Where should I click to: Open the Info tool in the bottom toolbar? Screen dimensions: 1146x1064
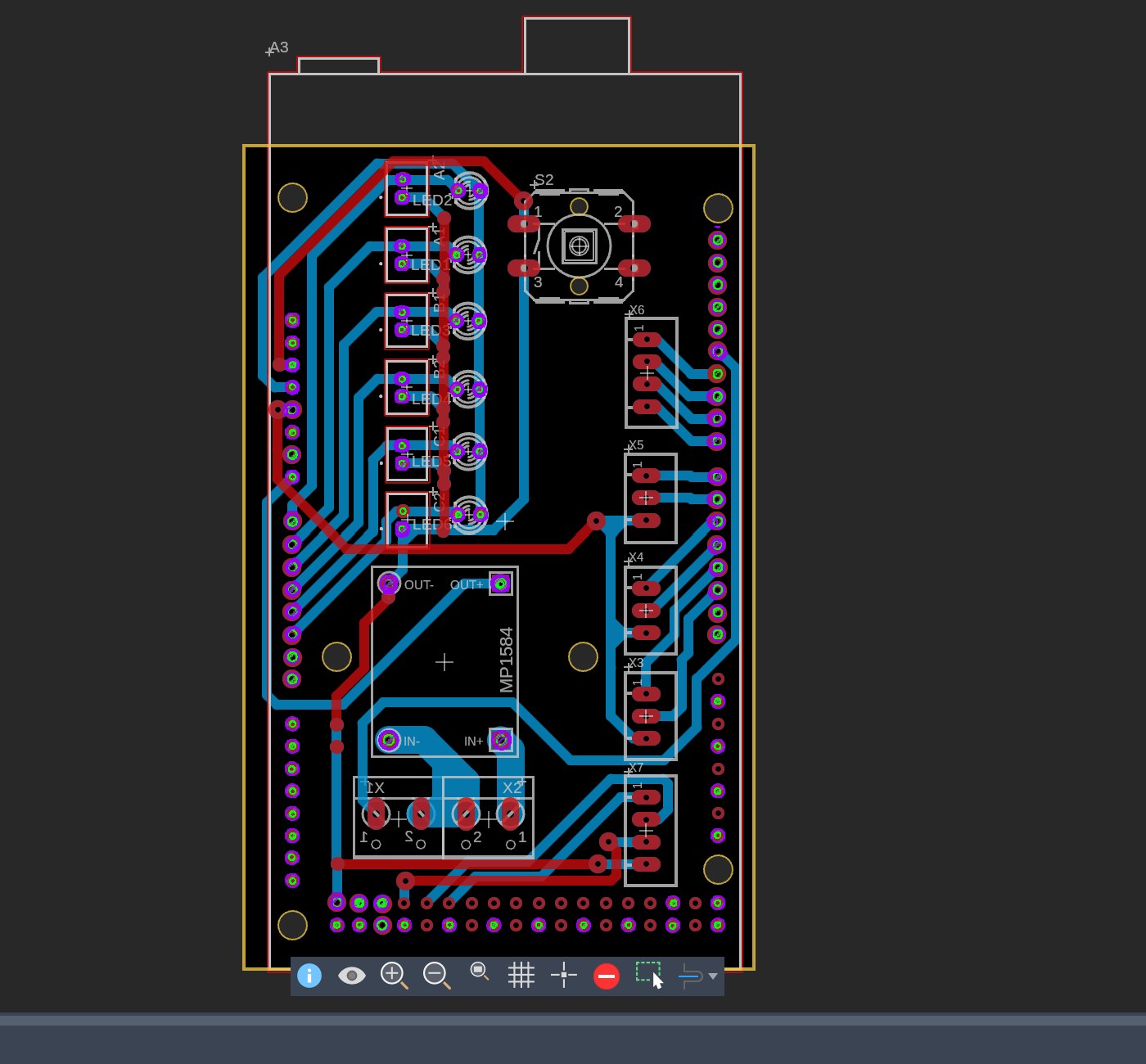(309, 976)
